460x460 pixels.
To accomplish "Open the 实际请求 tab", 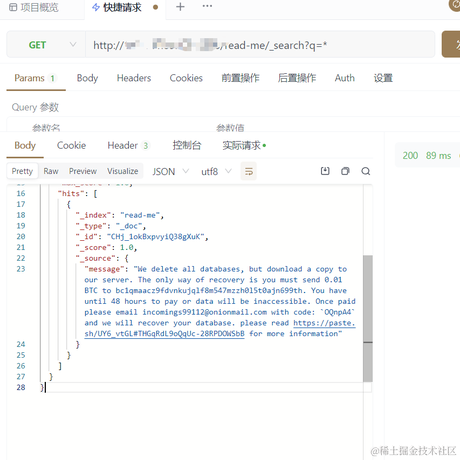I will [244, 145].
